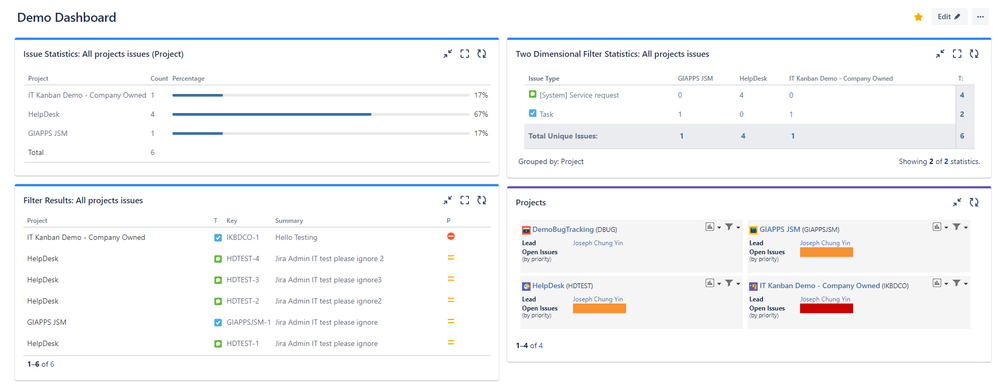The image size is (998, 389).
Task: Open the three-dots dashboard menu
Action: (980, 17)
